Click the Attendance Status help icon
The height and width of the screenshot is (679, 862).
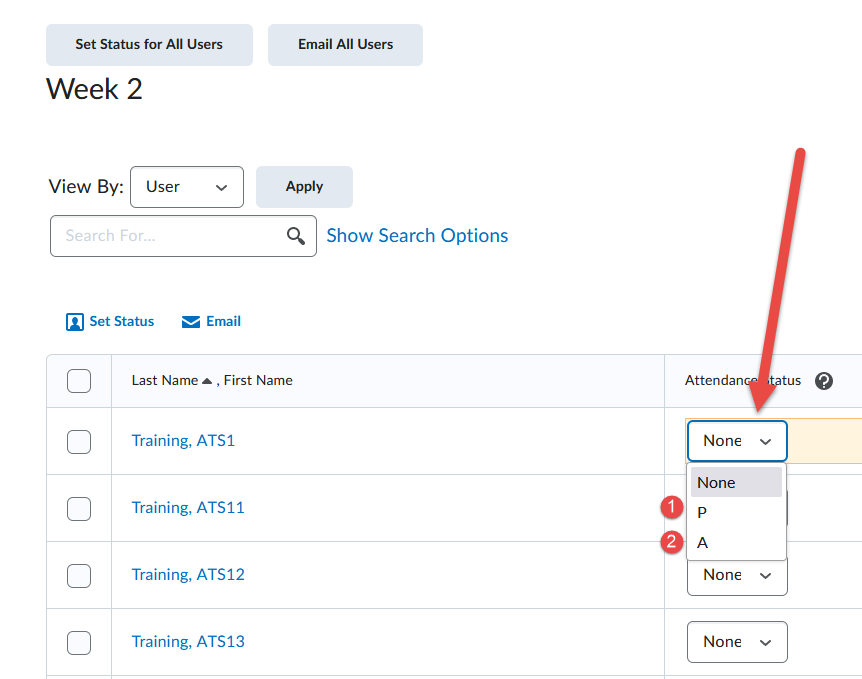[824, 381]
